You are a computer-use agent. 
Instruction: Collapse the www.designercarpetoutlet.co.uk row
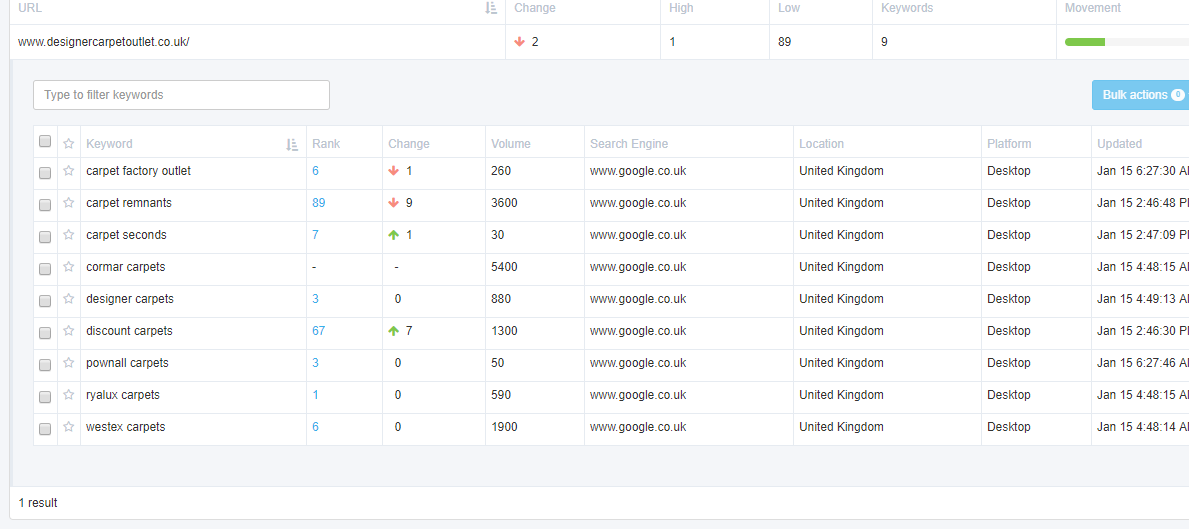tap(103, 42)
